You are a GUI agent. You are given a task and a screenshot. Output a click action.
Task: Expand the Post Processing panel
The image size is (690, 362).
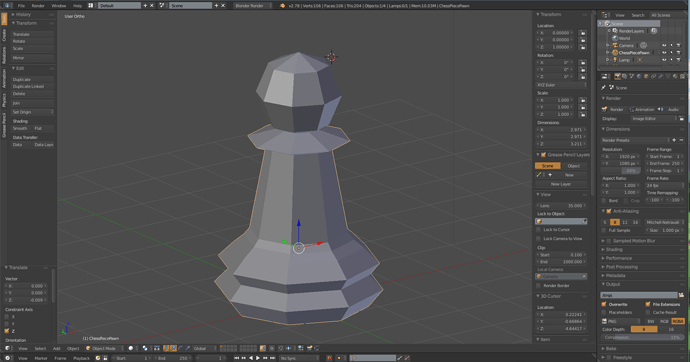(621, 267)
